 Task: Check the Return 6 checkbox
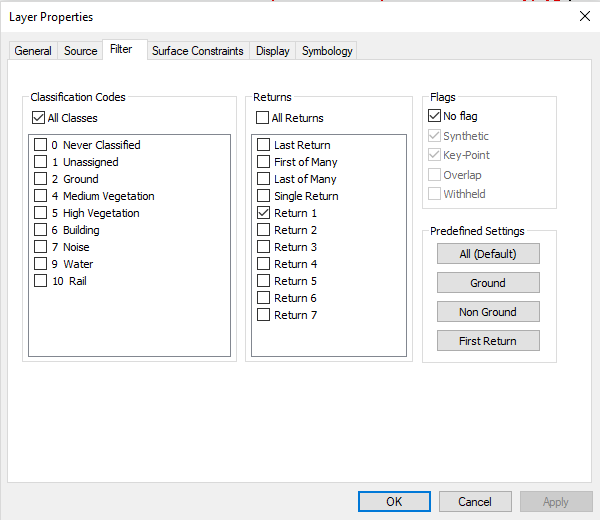(x=263, y=298)
